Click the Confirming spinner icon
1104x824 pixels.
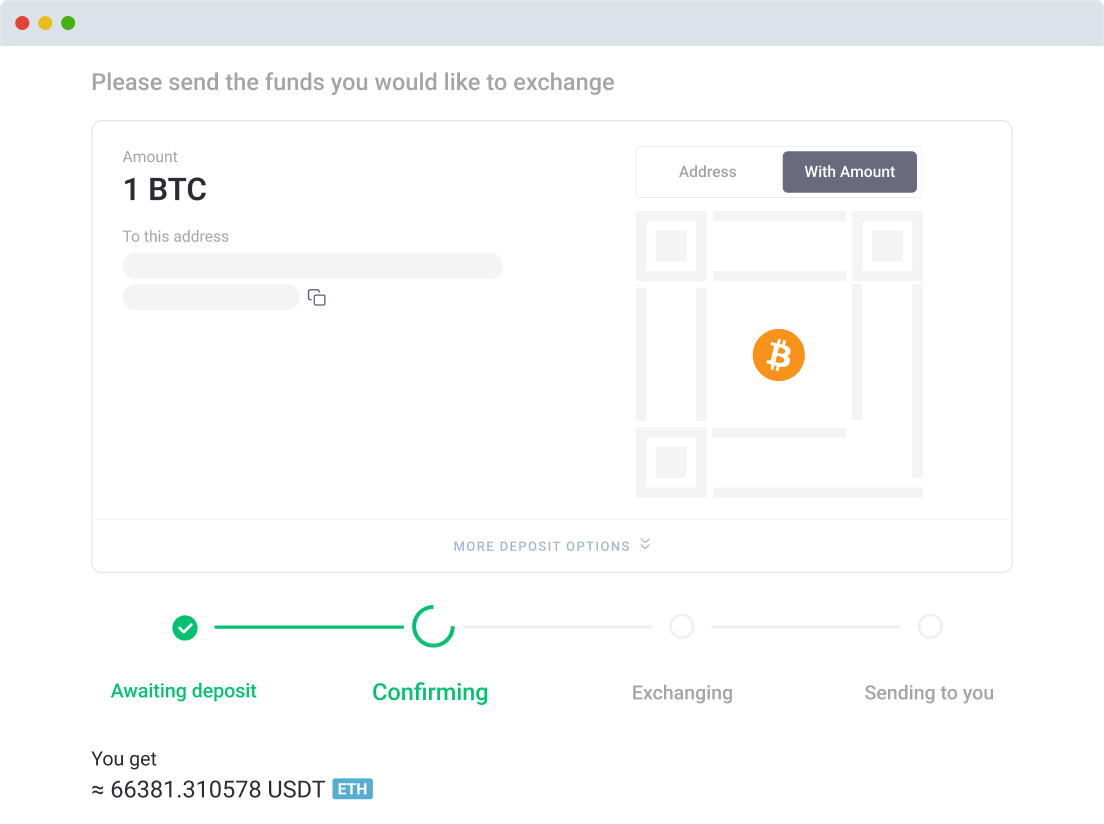432,626
